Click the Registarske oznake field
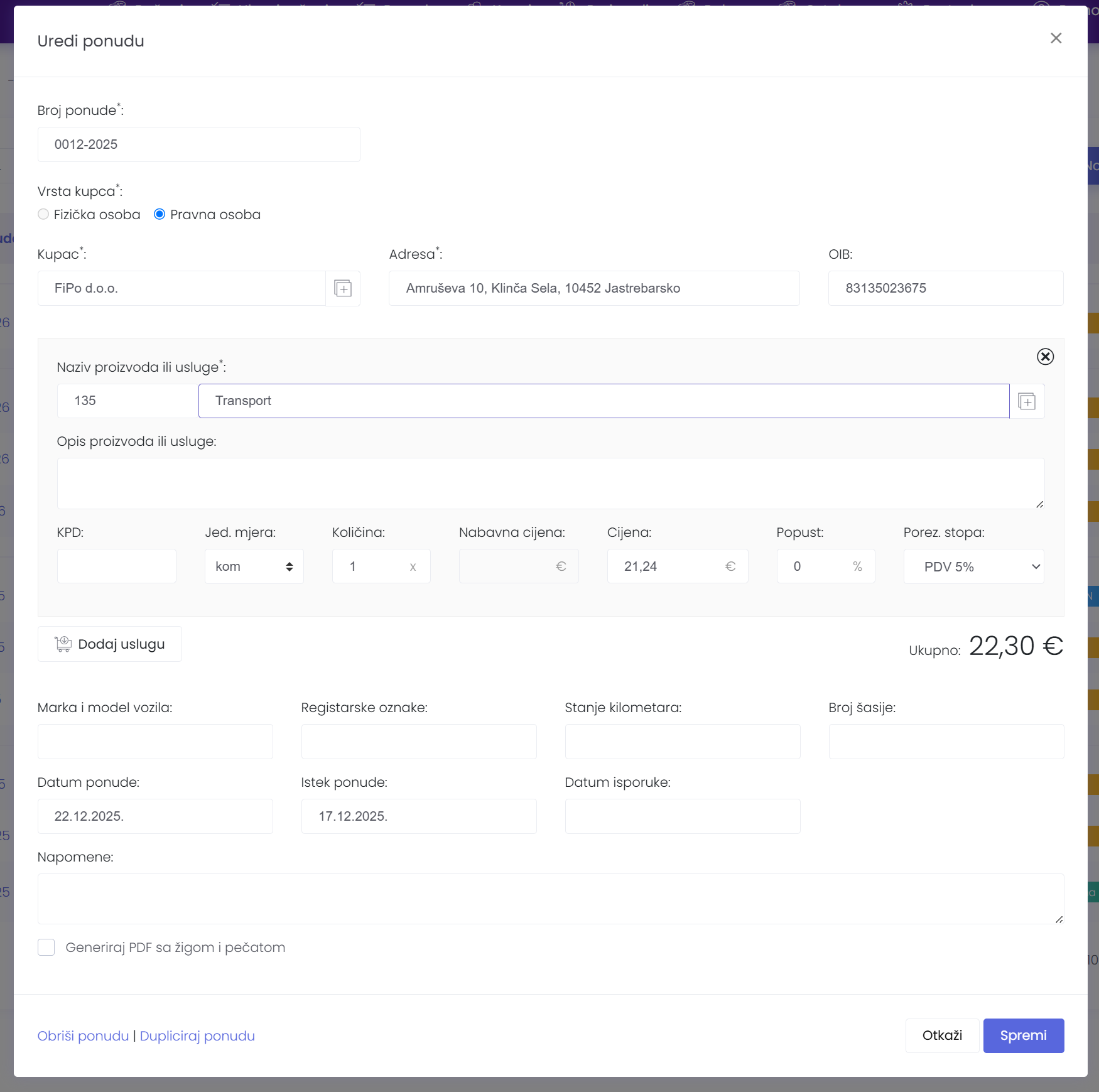Screen dimensions: 1099x1092 click(419, 742)
